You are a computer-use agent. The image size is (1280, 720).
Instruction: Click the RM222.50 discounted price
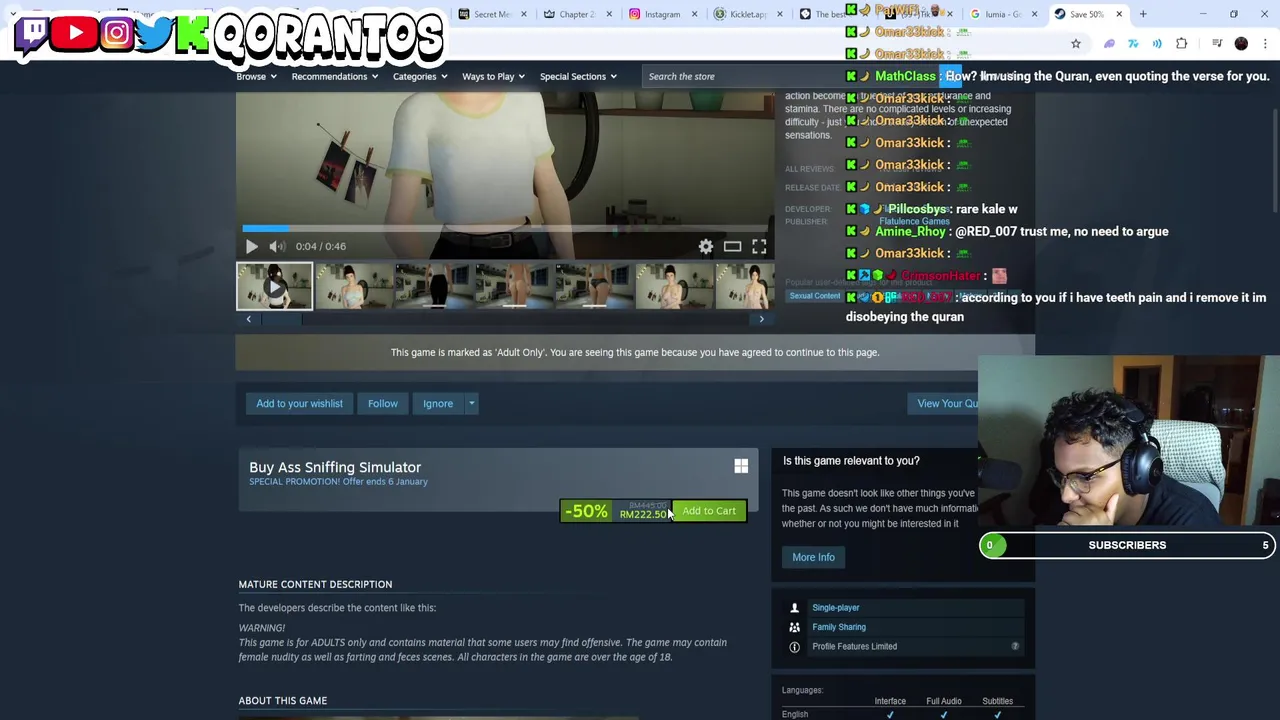[x=642, y=514]
